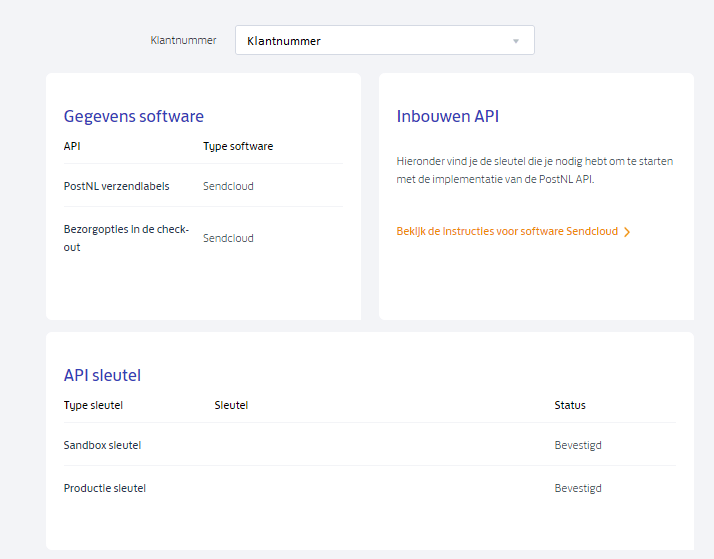
Task: Click the Type software column header
Action: 238,146
